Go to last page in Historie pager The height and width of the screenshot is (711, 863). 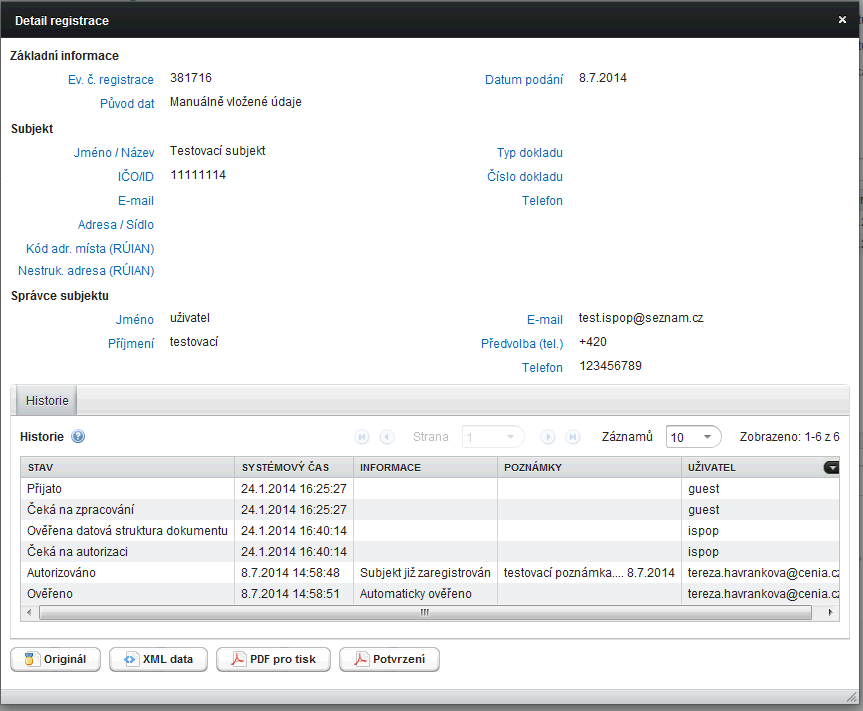pos(573,437)
